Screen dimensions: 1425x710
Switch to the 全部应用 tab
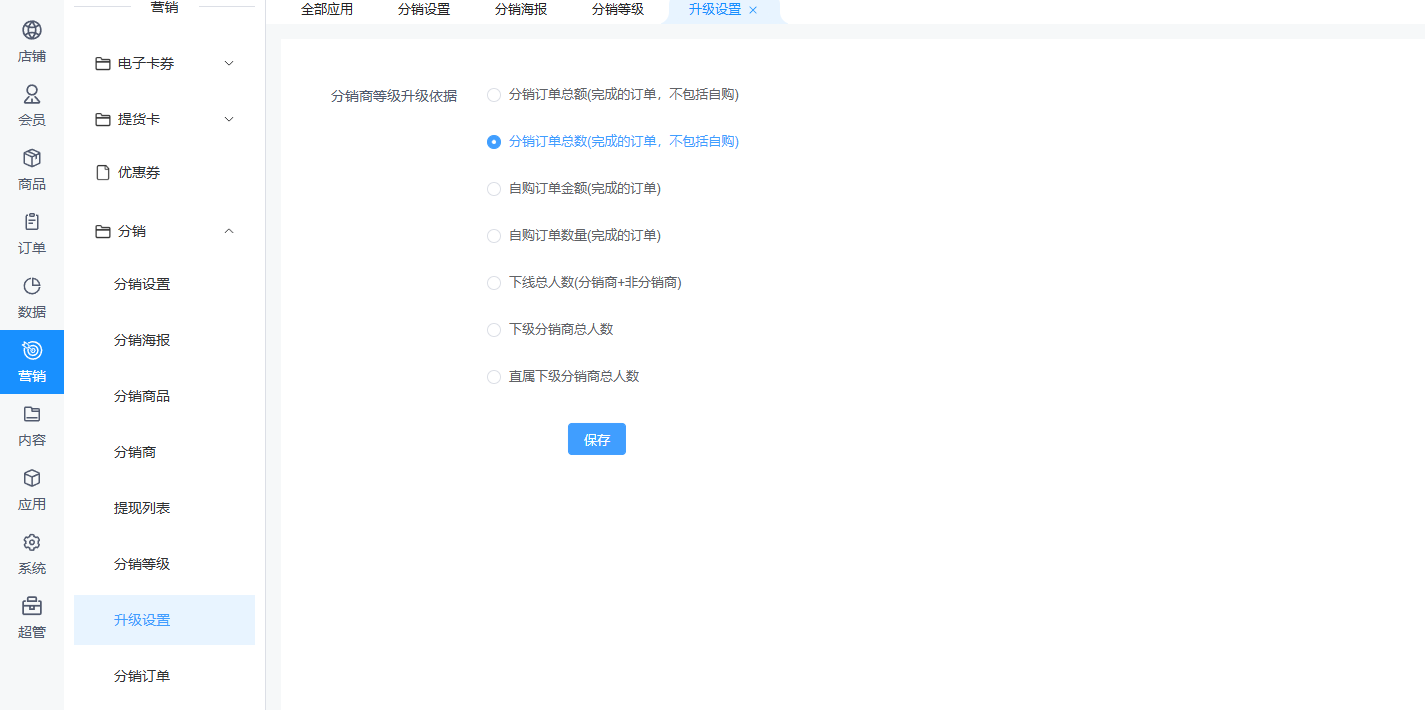(x=327, y=10)
